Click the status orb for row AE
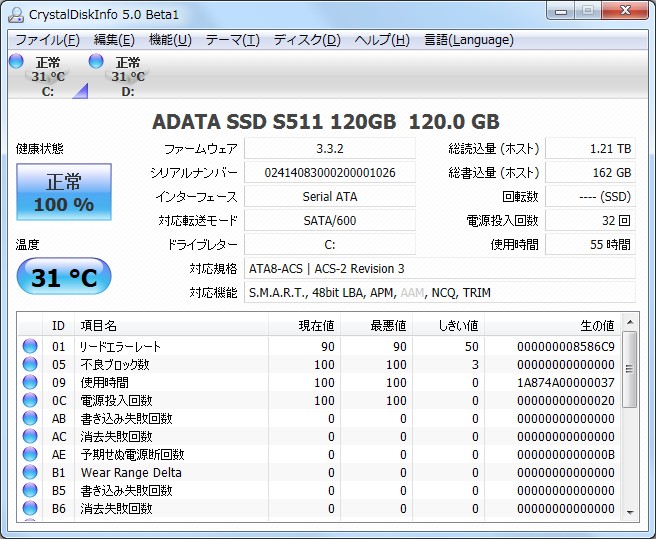The width and height of the screenshot is (656, 539). tap(30, 454)
